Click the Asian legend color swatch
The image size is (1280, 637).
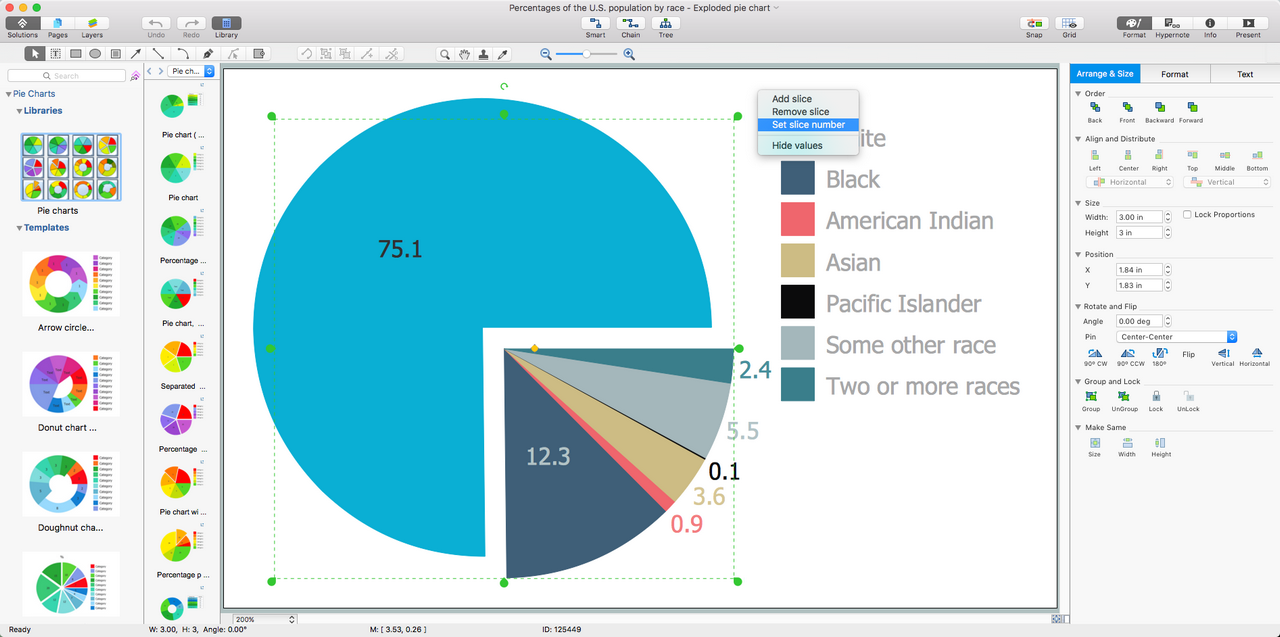click(x=798, y=262)
